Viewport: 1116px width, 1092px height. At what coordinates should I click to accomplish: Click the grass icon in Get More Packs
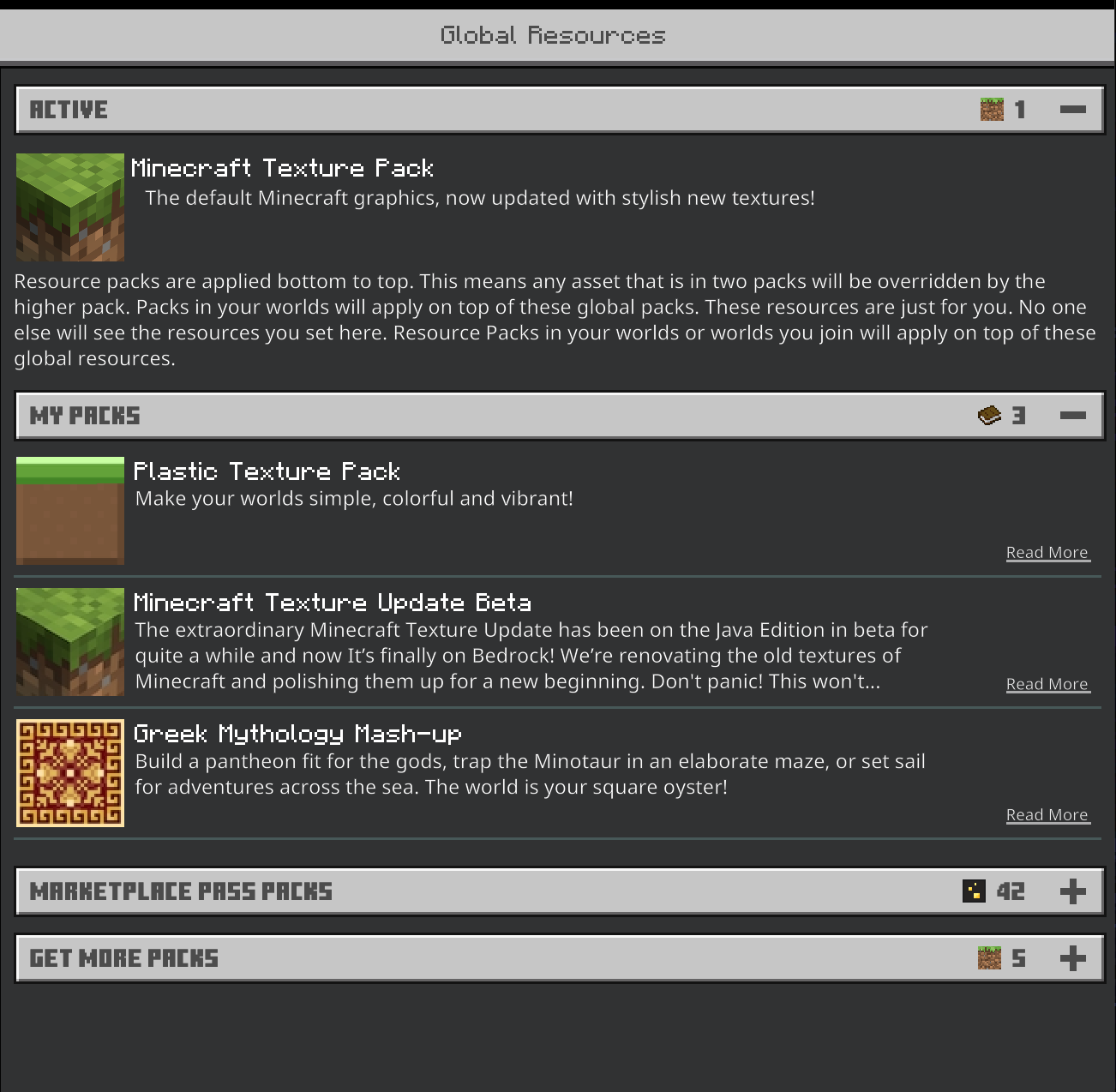click(x=989, y=958)
